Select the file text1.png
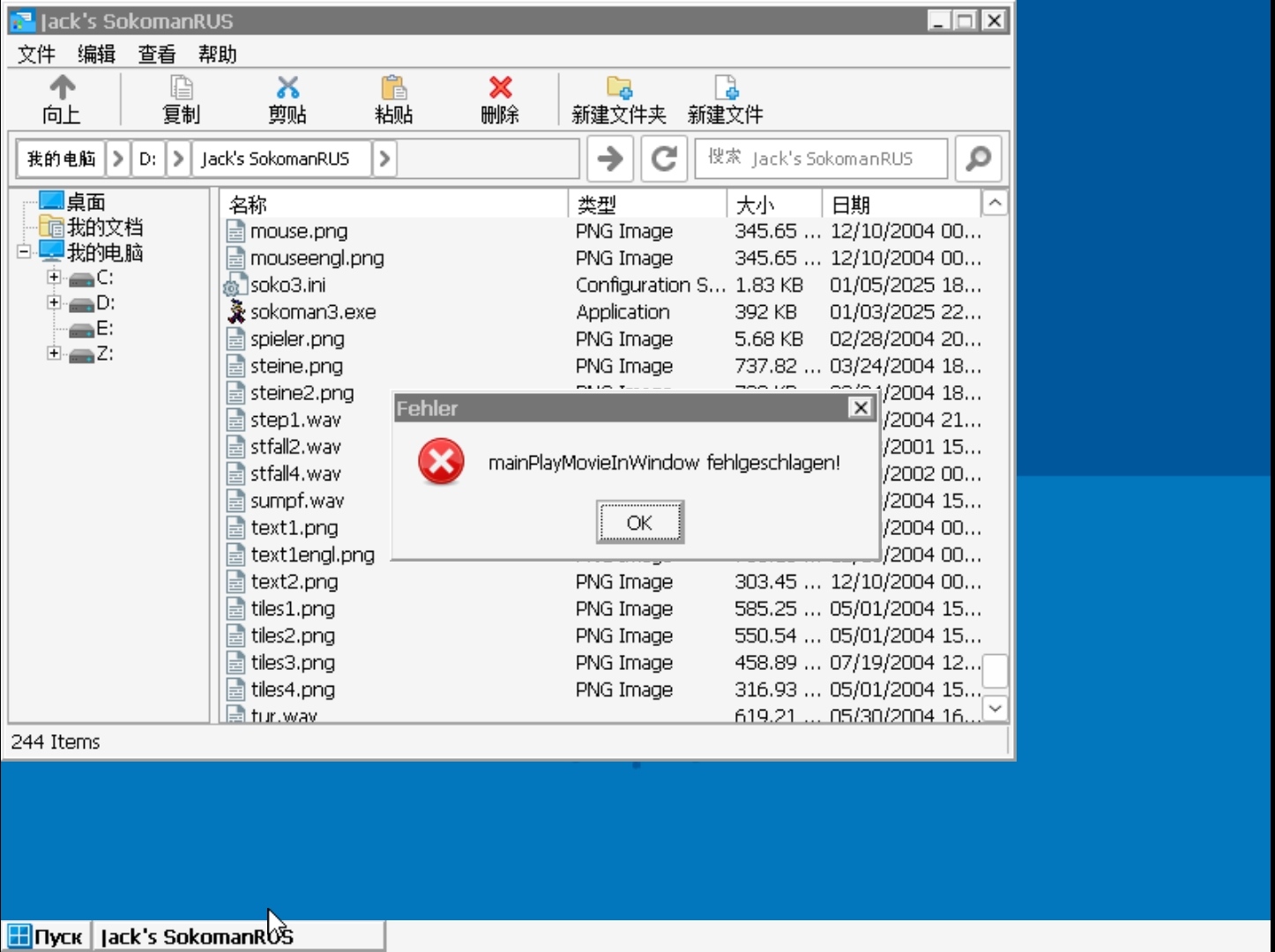 (x=295, y=528)
